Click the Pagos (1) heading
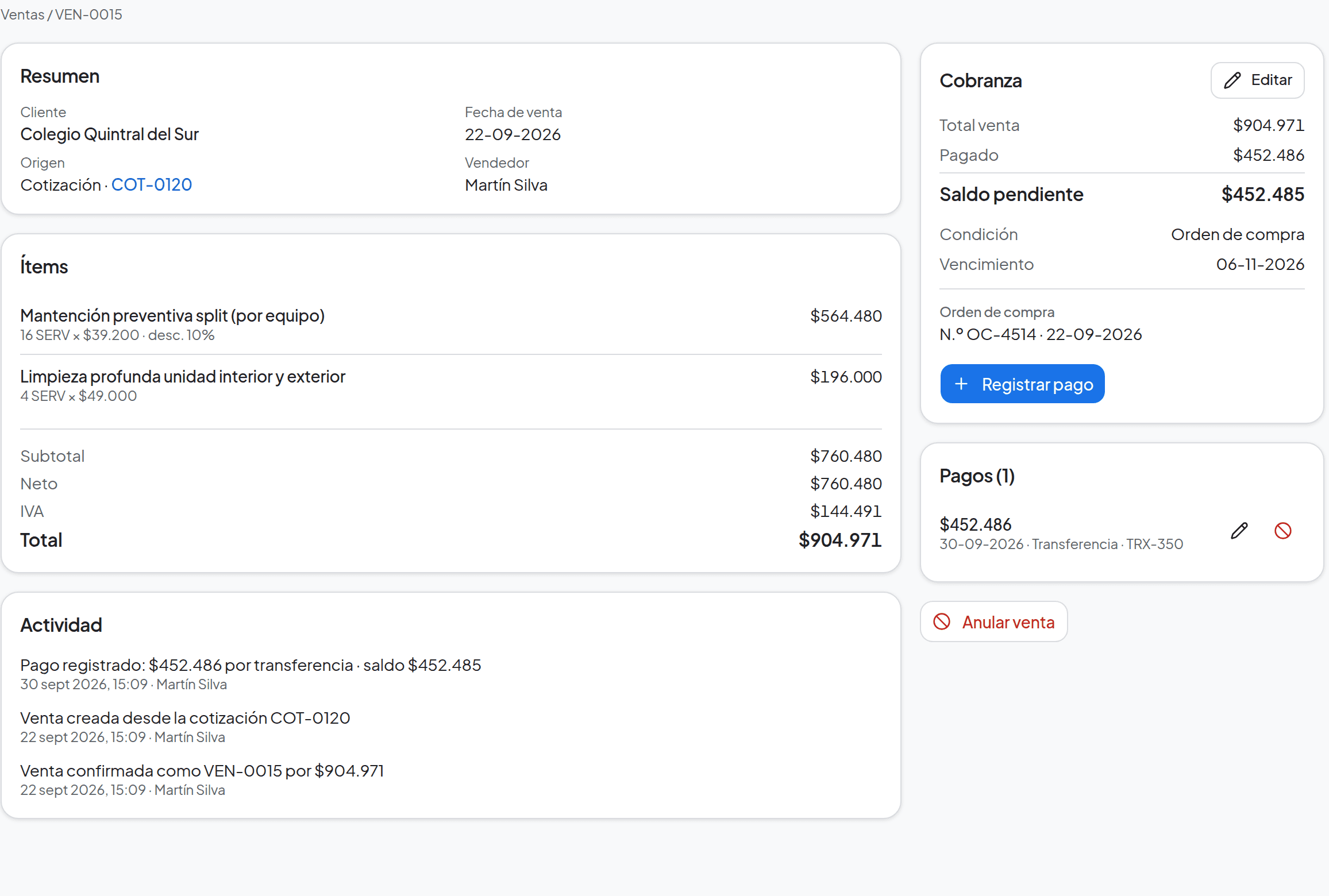This screenshot has height=896, width=1329. pyautogui.click(x=977, y=476)
